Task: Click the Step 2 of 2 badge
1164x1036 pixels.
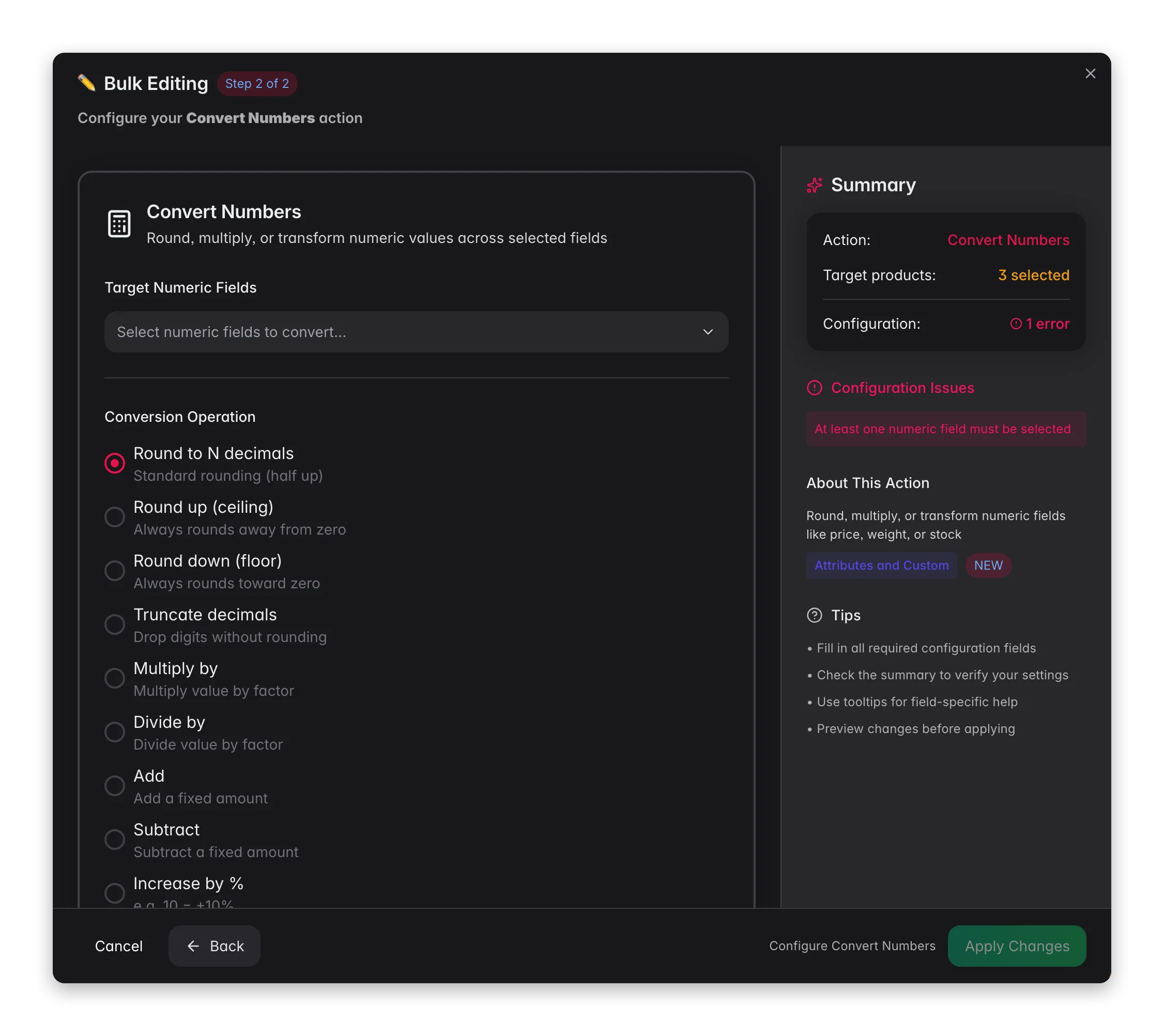Action: [x=257, y=84]
